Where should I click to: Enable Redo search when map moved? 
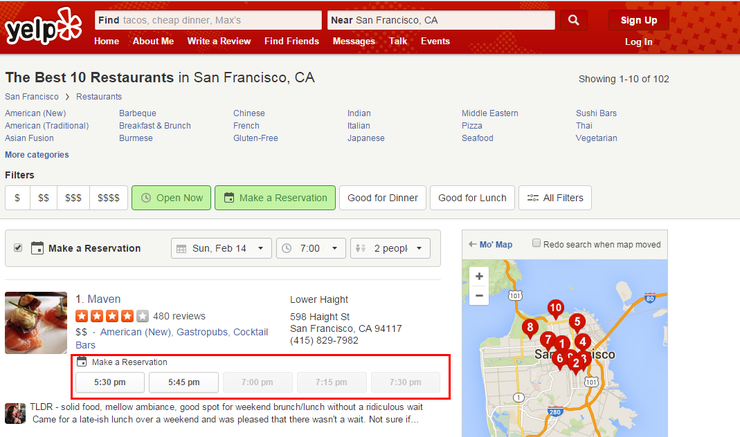pos(536,243)
